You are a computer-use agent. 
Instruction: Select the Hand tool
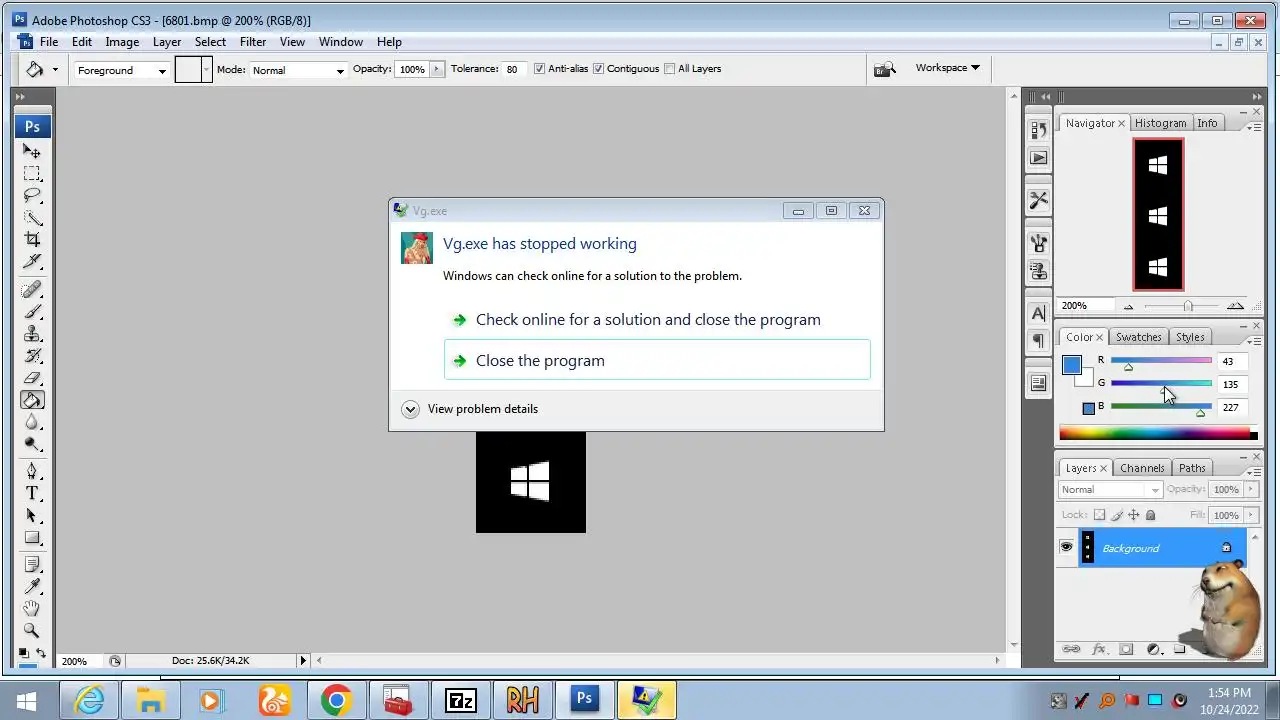point(32,608)
